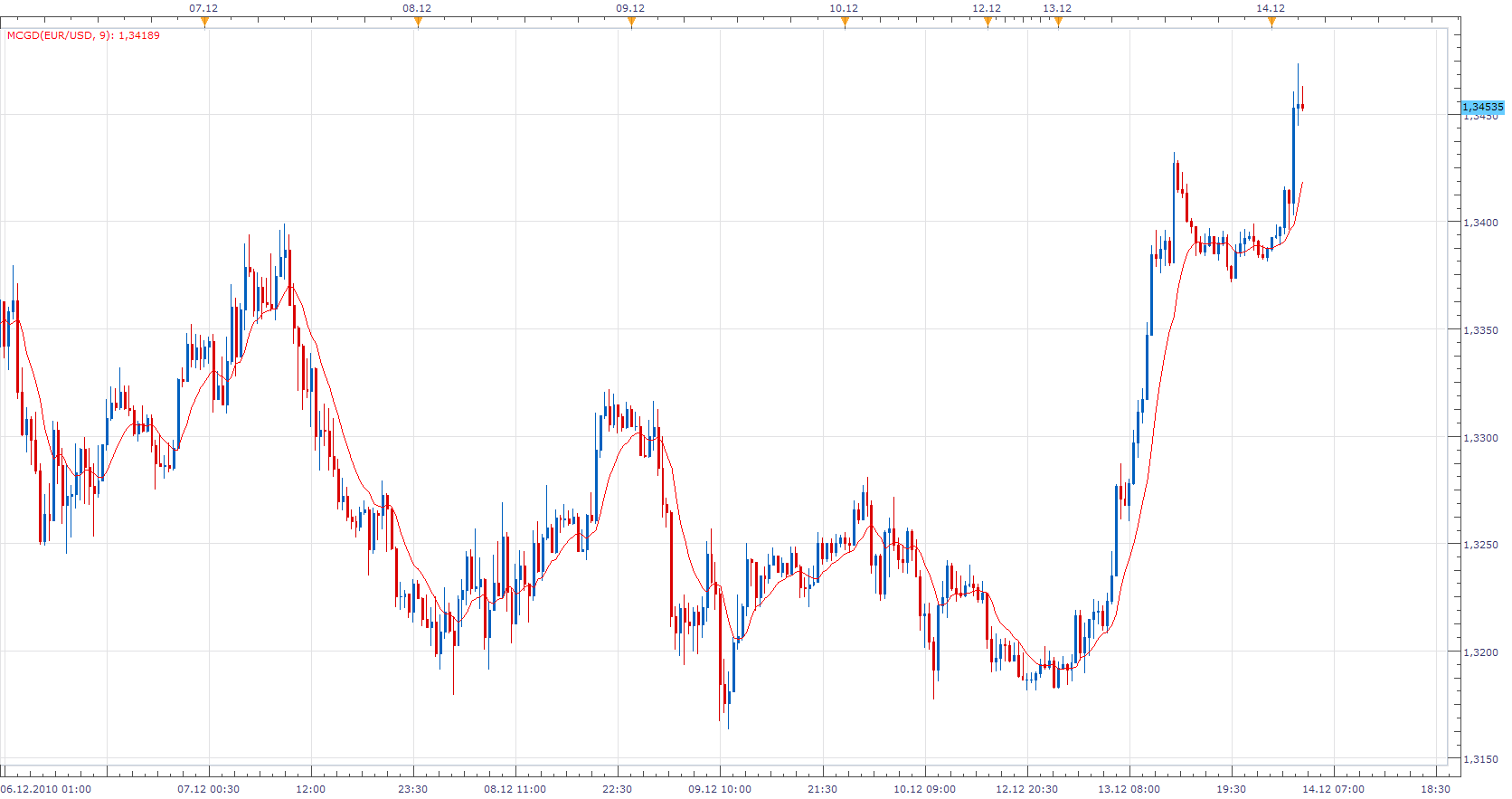Click the 22:30 time axis label
This screenshot has width=1512, height=799.
[x=618, y=789]
